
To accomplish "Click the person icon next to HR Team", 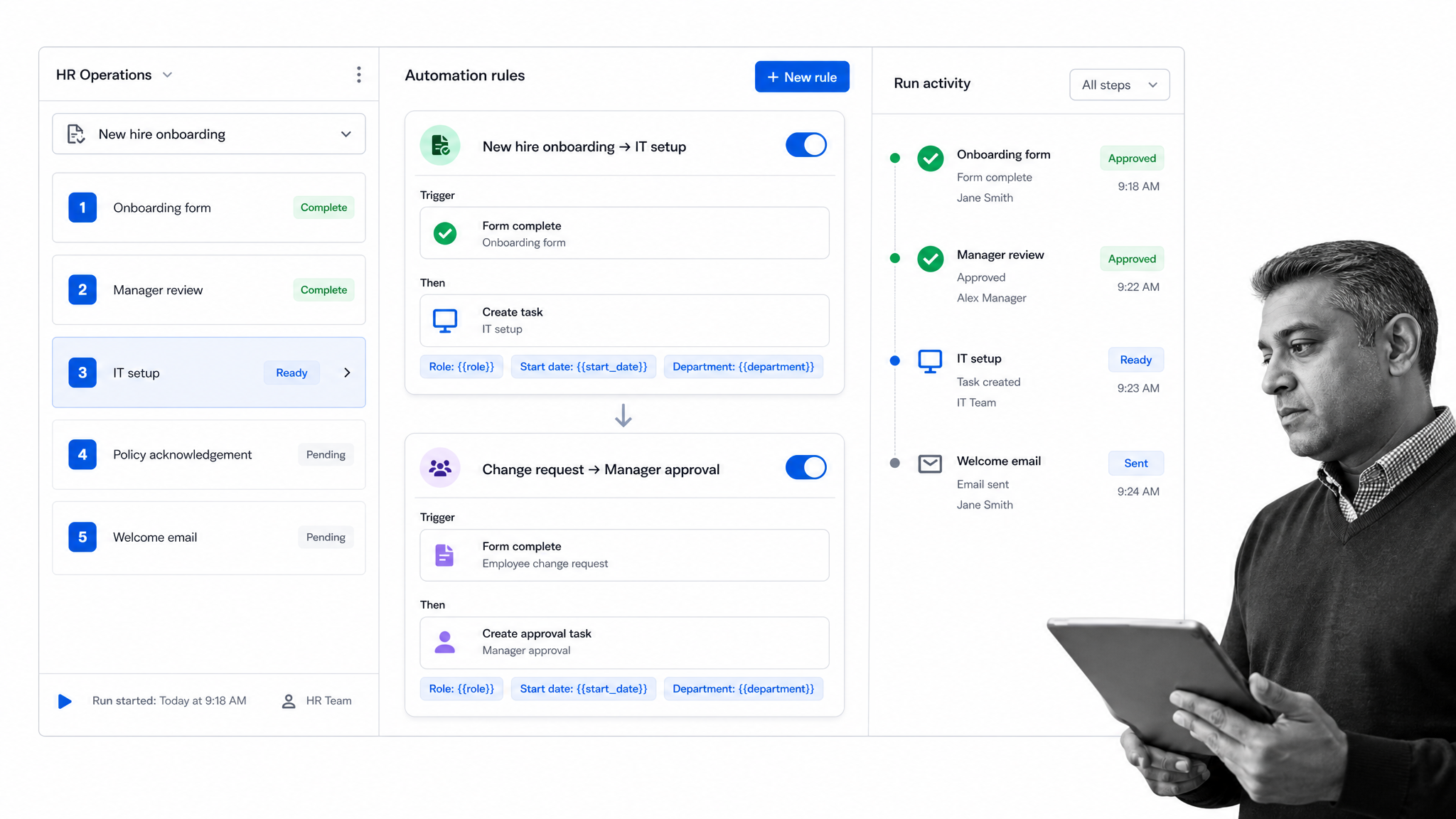I will [289, 701].
